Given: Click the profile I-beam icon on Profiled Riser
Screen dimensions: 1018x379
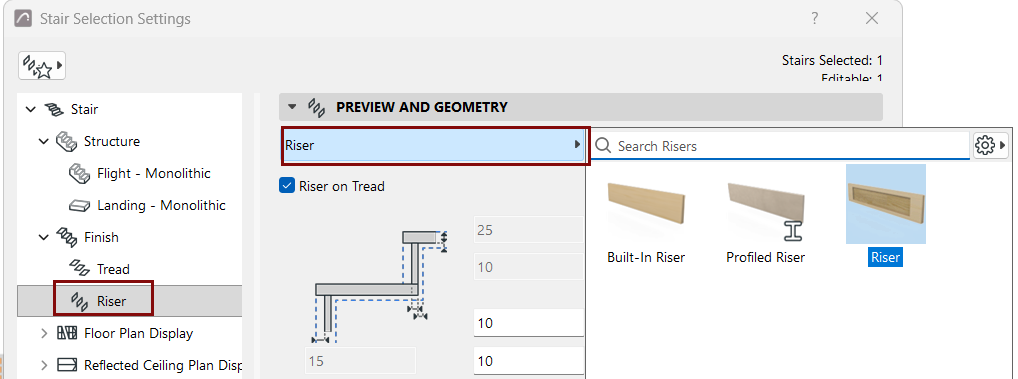Looking at the screenshot, I should click(x=792, y=231).
